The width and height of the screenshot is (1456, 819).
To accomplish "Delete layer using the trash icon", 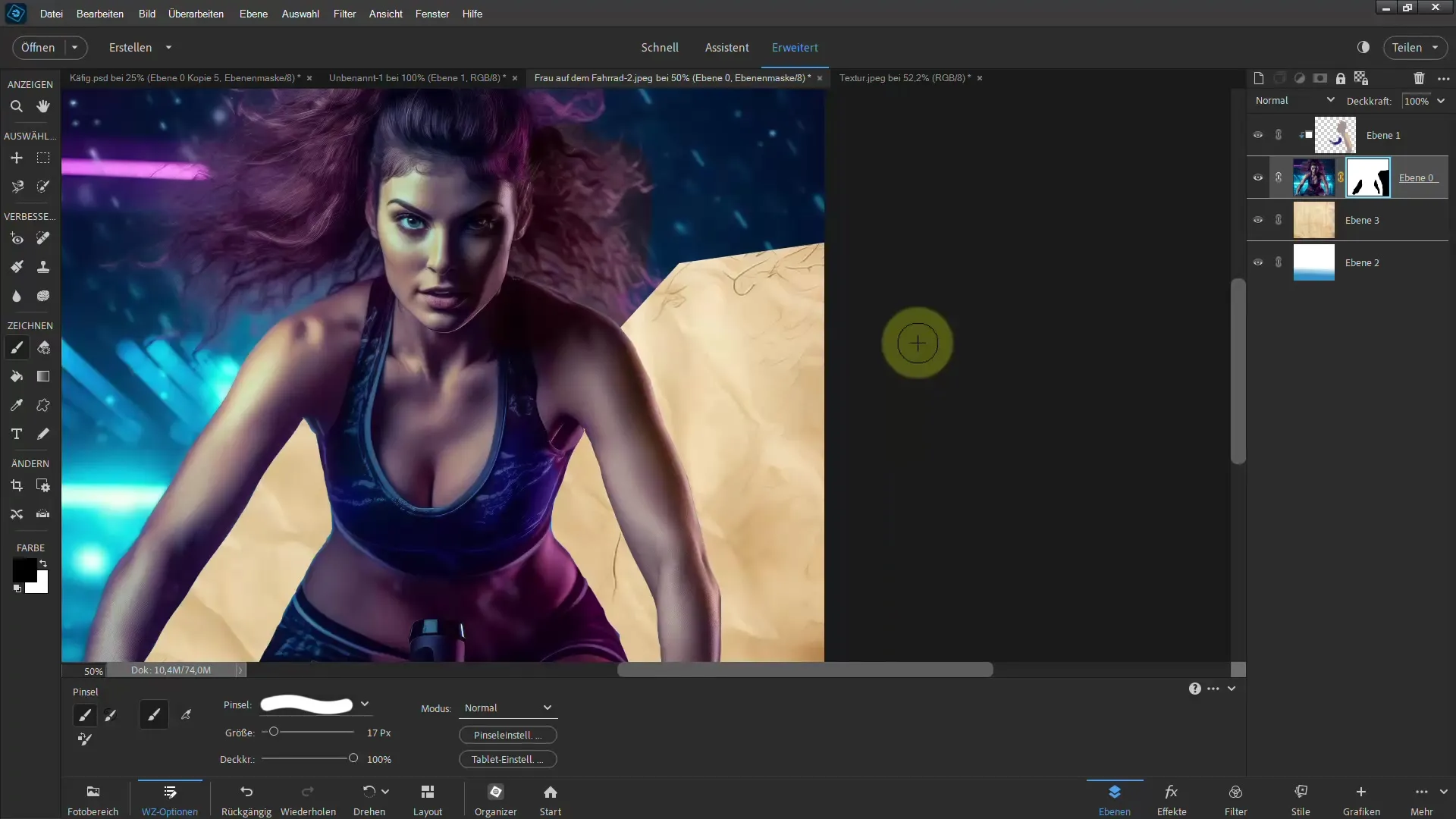I will coord(1419,78).
